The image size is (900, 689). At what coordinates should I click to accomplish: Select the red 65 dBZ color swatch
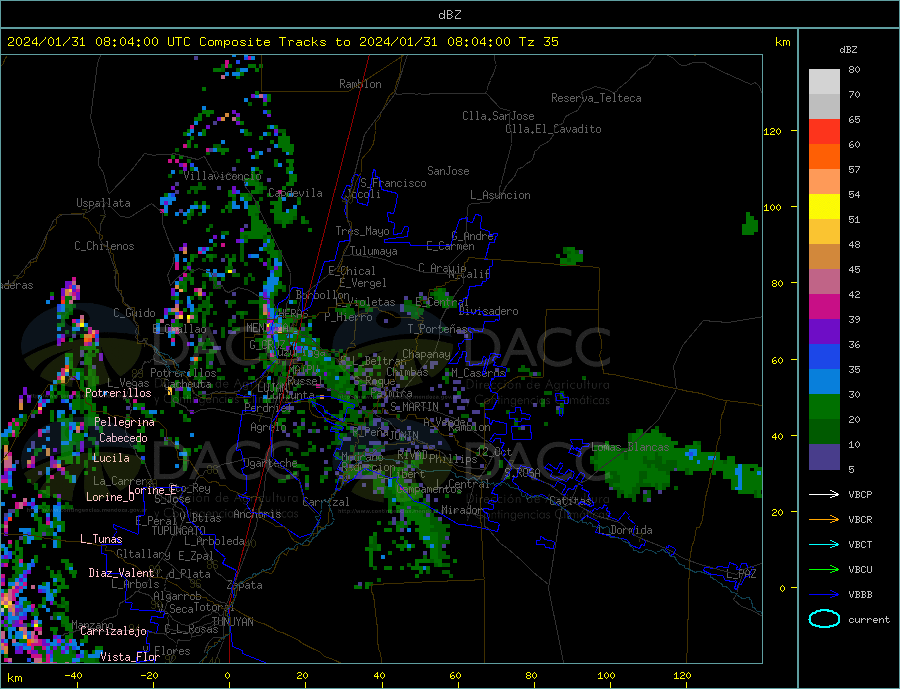(824, 131)
